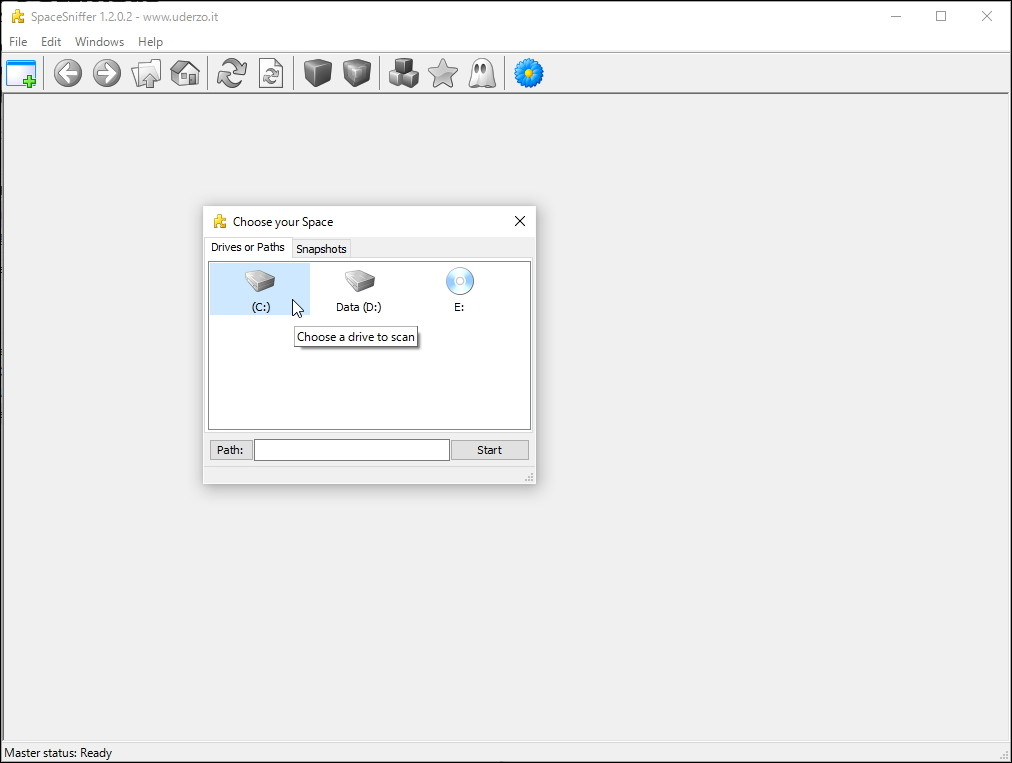
Task: Go to higher level folder icon
Action: [146, 73]
